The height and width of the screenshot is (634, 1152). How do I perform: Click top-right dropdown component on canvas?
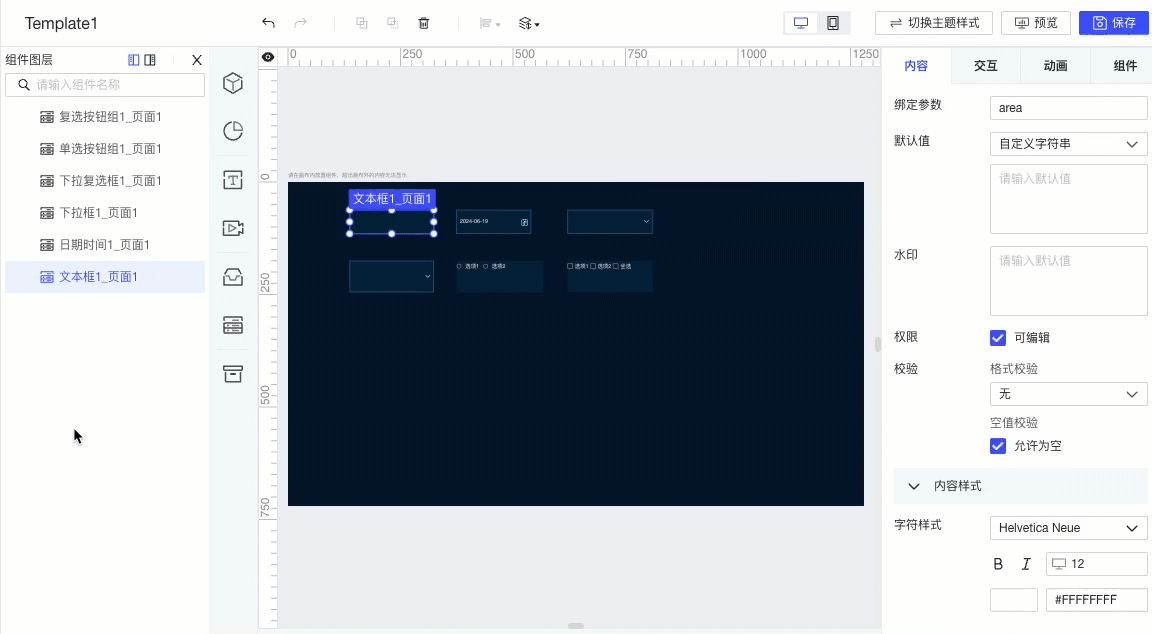coord(610,222)
